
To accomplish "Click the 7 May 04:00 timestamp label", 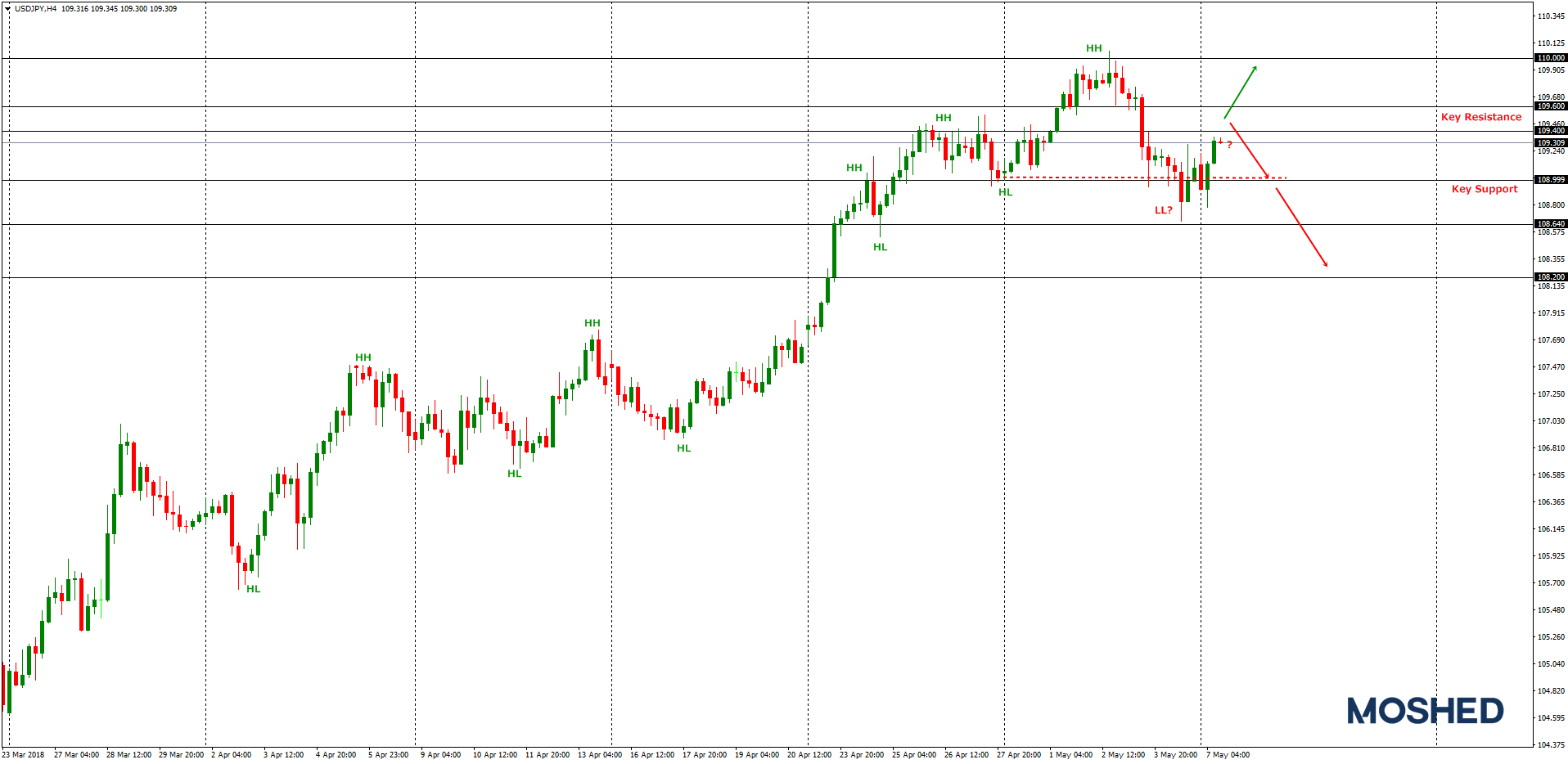I will click(1229, 754).
